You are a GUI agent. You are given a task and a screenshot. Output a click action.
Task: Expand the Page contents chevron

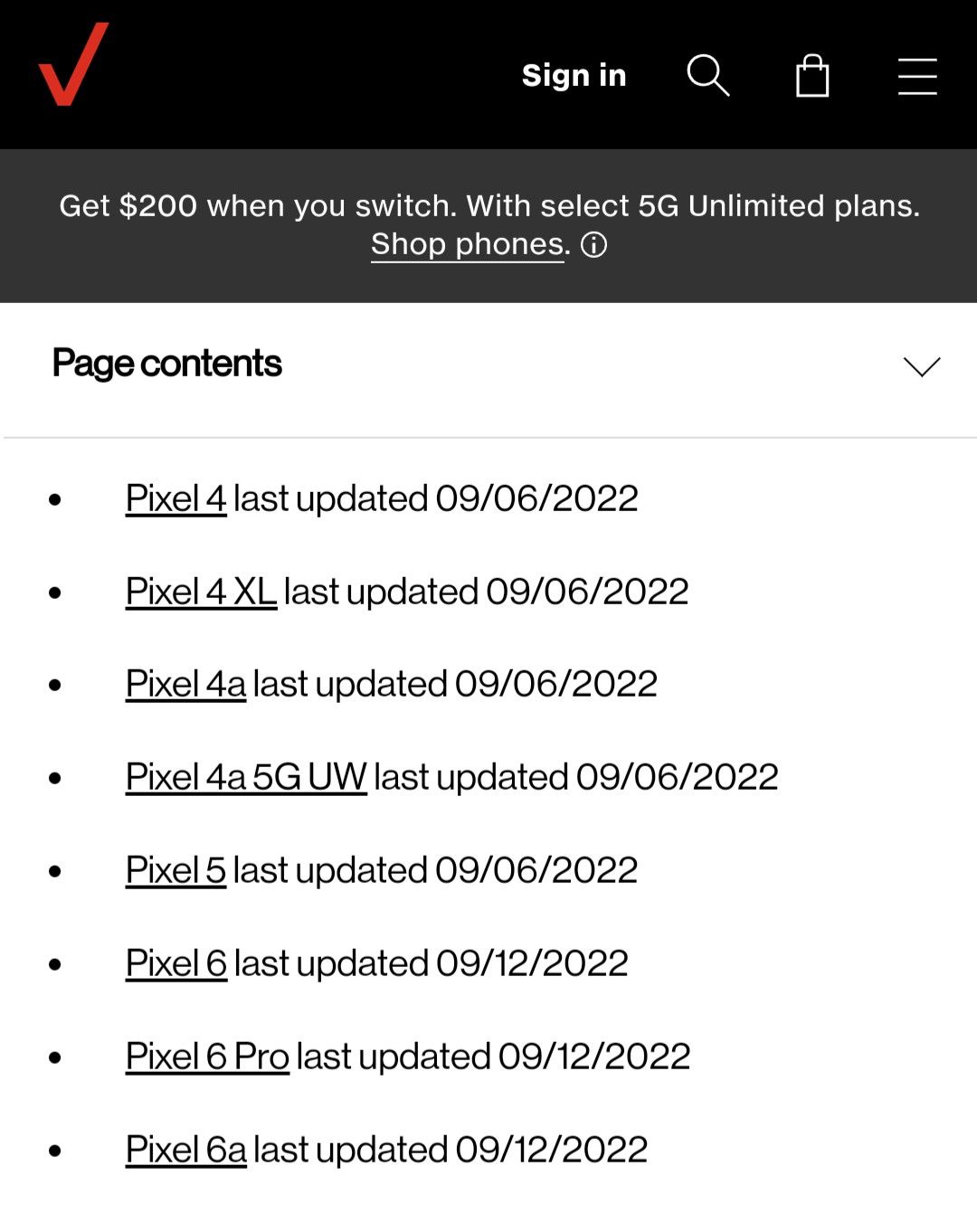(922, 366)
